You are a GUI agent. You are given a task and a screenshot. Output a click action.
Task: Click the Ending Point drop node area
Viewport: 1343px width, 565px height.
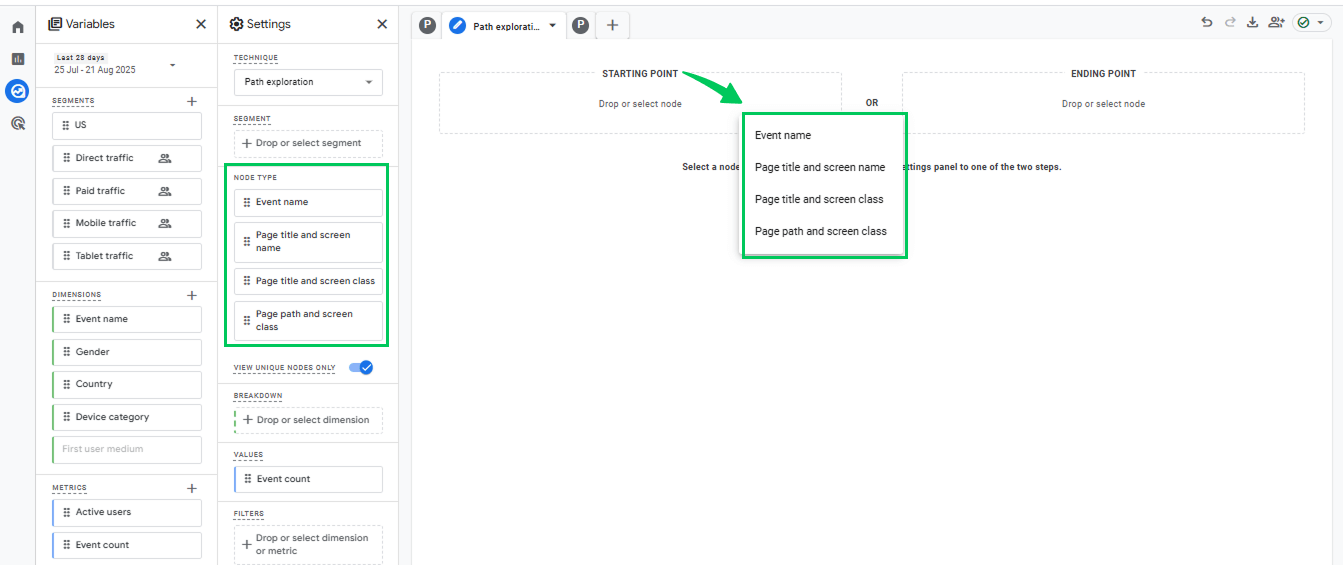click(1103, 103)
